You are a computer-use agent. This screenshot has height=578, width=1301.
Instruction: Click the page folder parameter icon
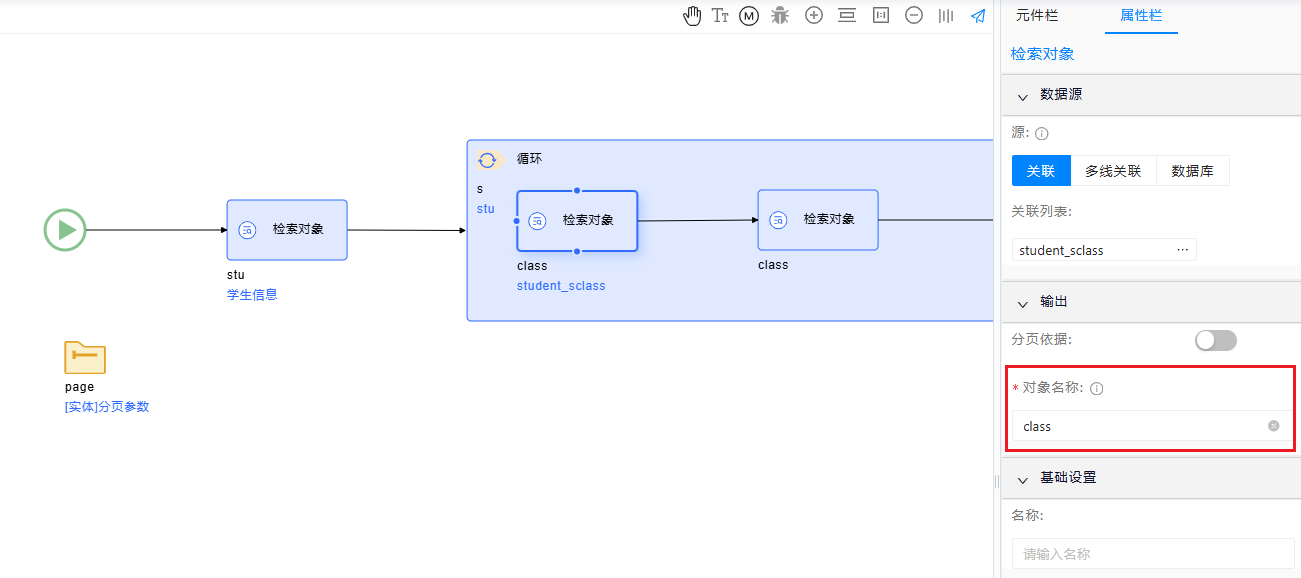tap(85, 357)
